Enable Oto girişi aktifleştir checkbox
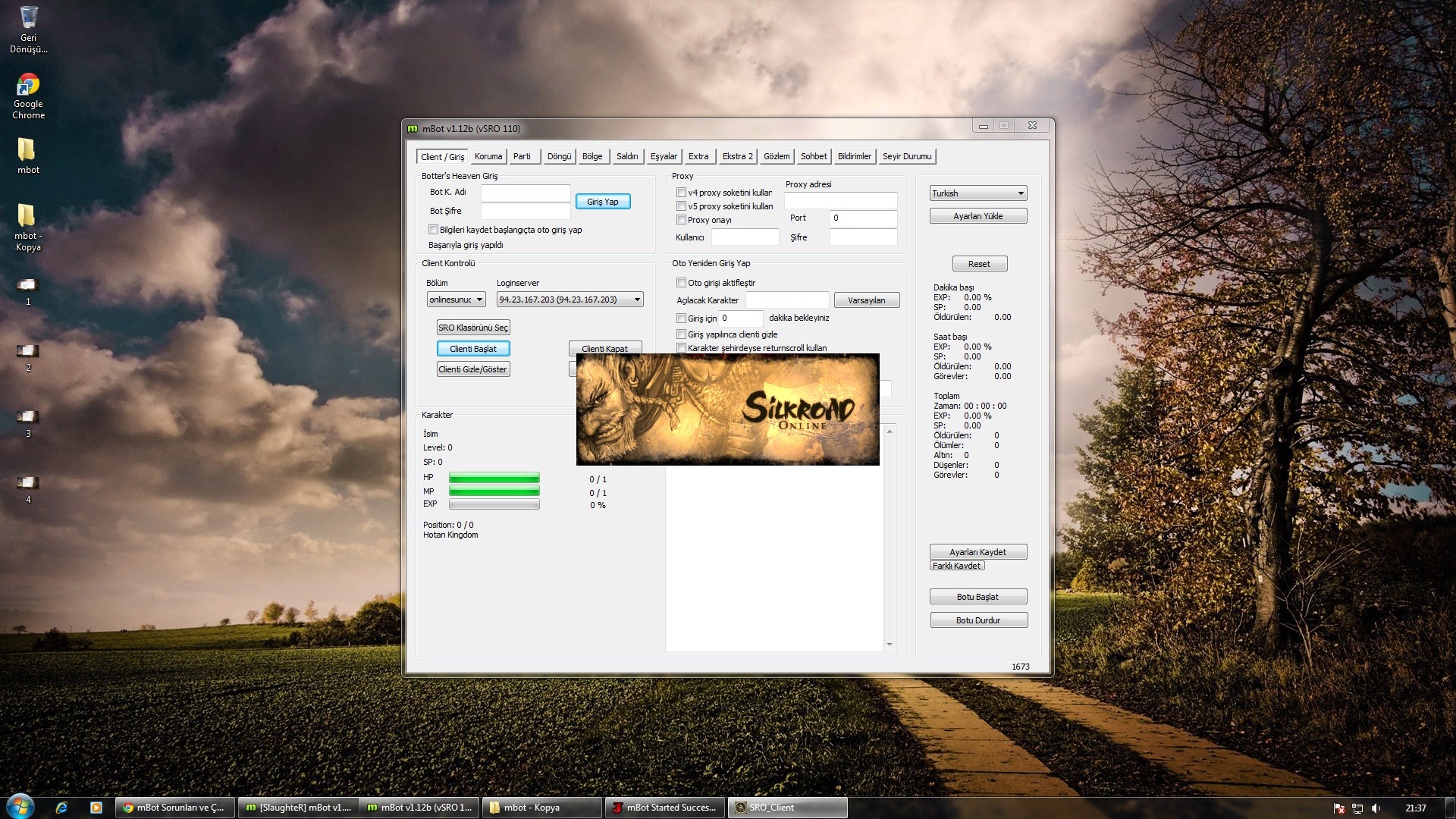This screenshot has height=819, width=1456. click(x=681, y=283)
